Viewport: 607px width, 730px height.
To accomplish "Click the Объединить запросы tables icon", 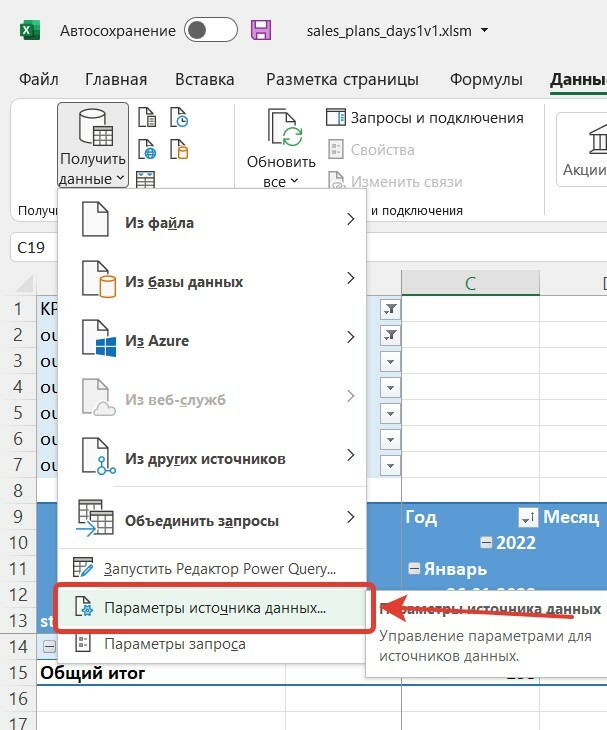I will point(95,518).
